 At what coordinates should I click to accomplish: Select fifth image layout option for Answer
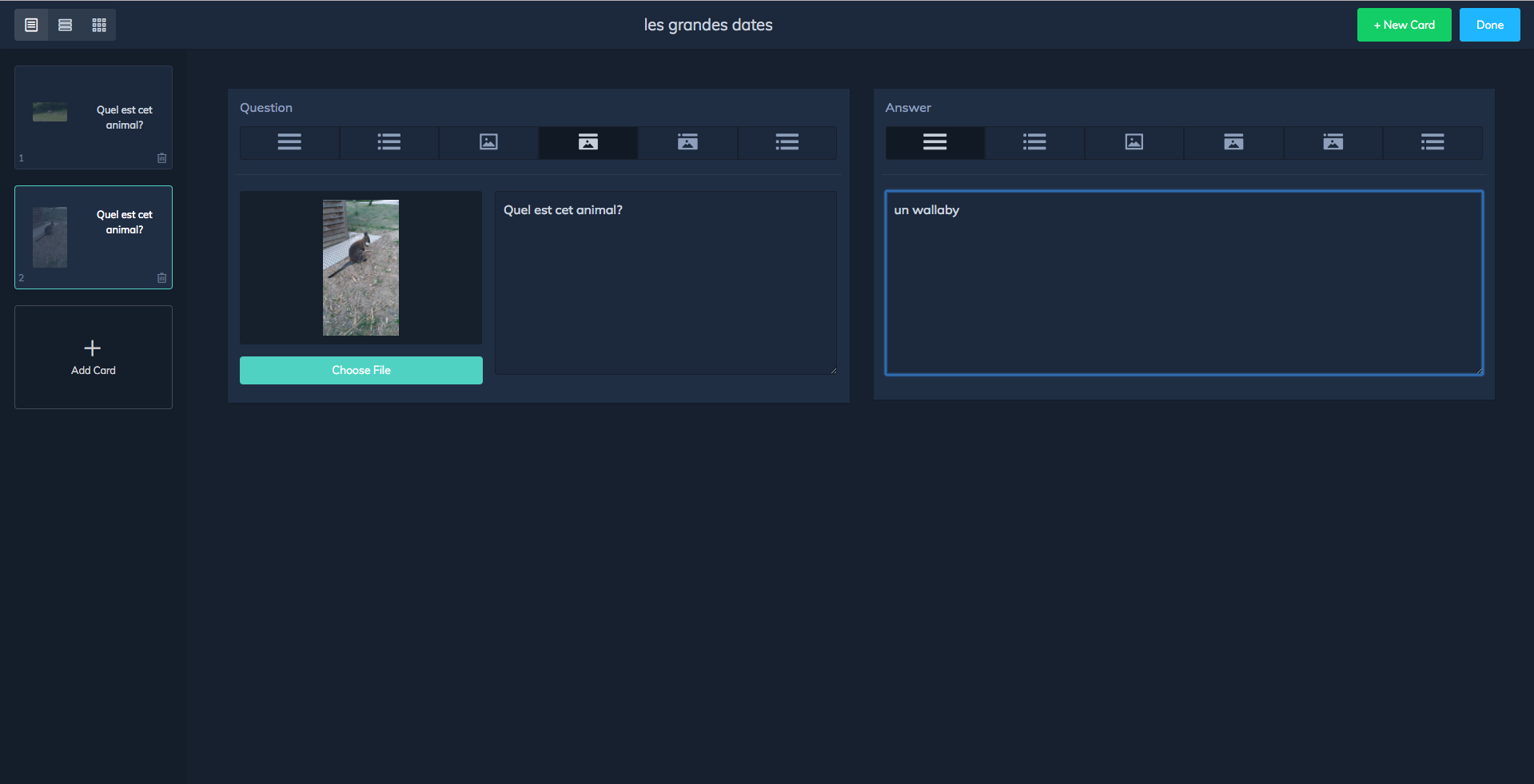coord(1333,142)
